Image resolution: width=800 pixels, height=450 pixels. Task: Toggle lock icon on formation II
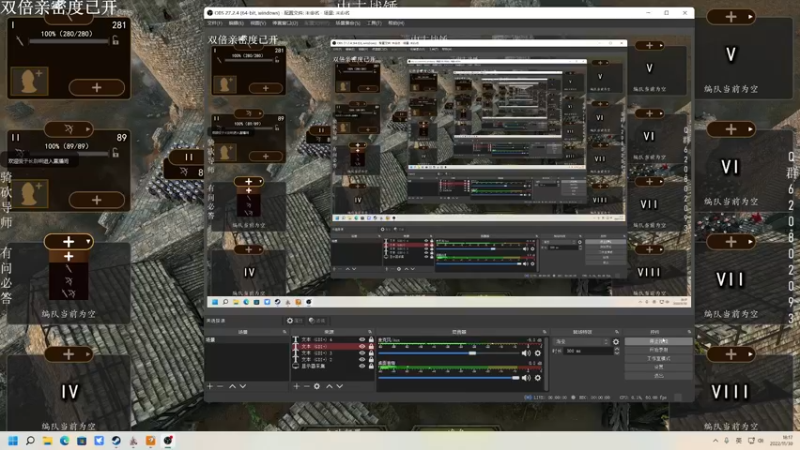pos(115,152)
